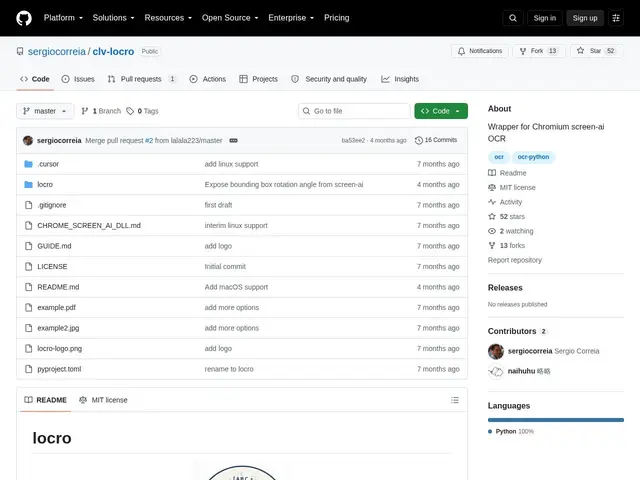
Task: Click the fork icon next to 13 forks
Action: click(x=492, y=245)
